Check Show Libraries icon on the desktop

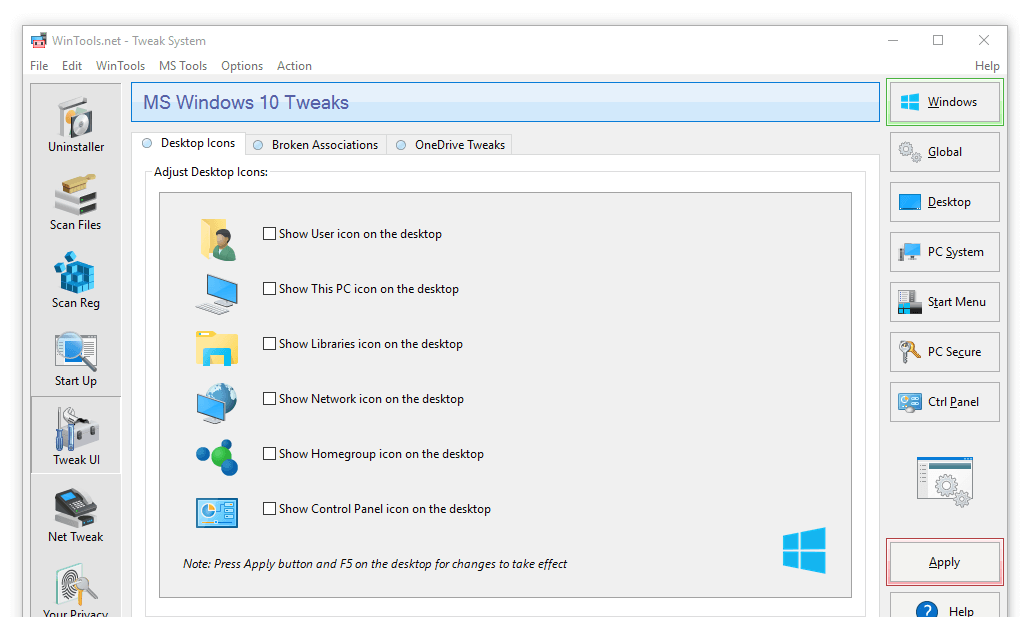pyautogui.click(x=269, y=343)
